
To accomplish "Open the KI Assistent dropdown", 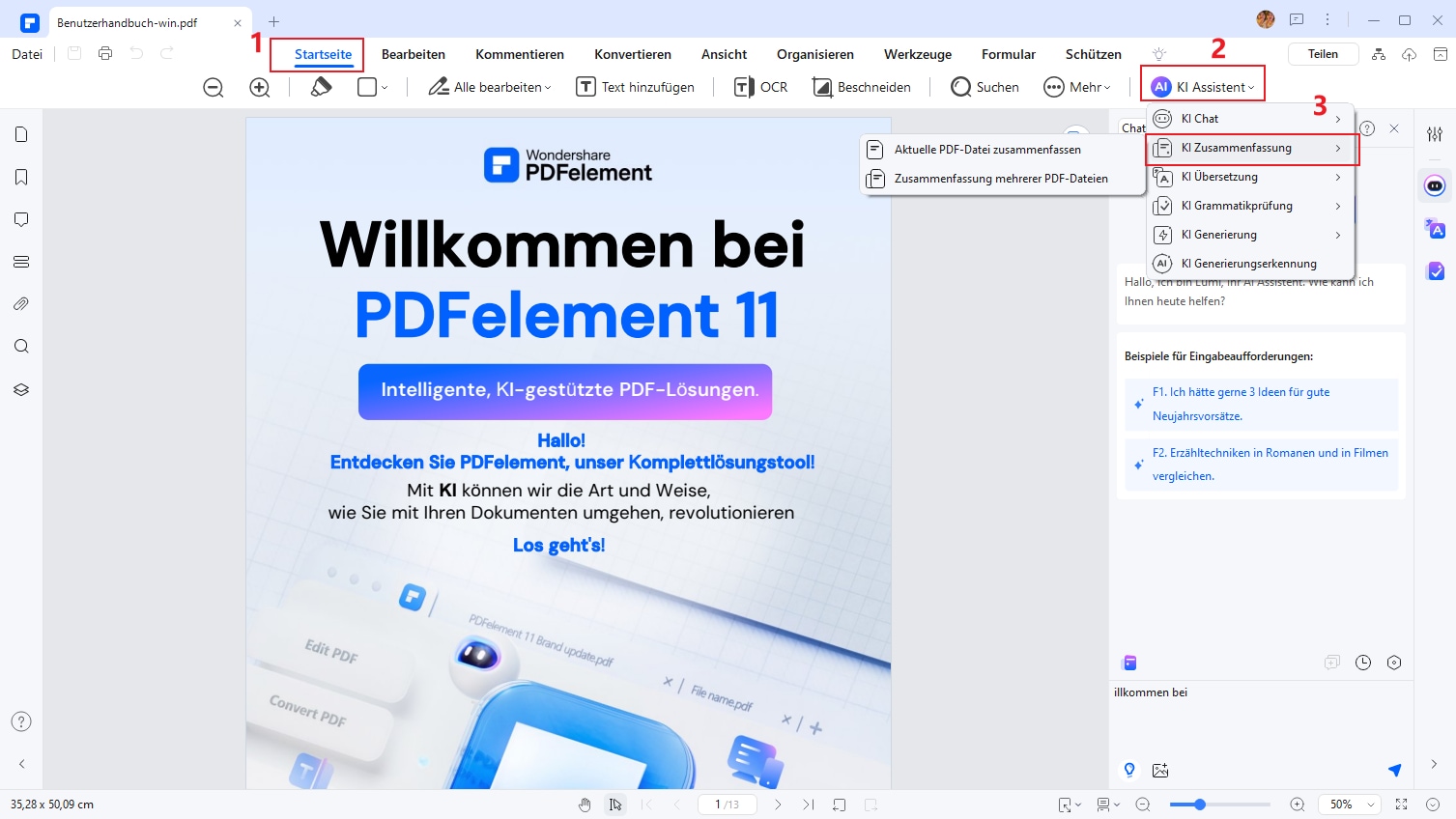I will 1203,87.
